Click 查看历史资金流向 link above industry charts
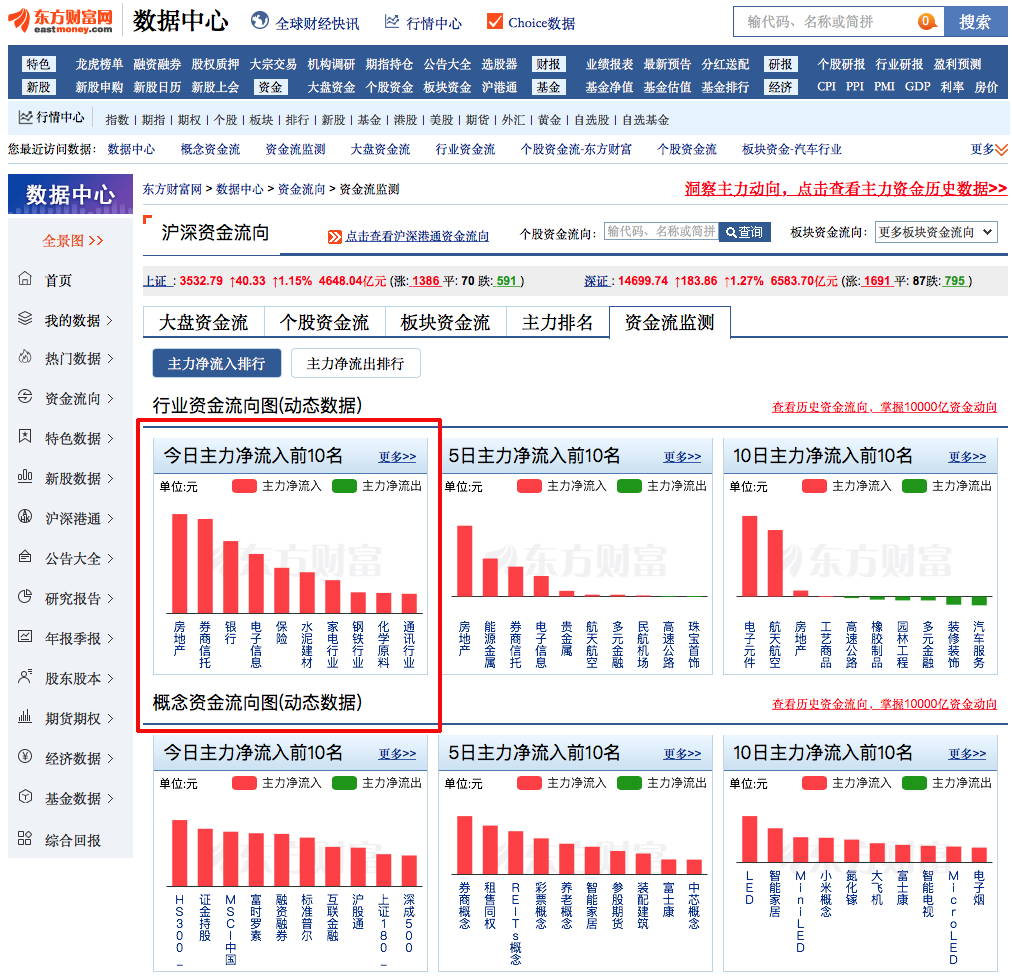The height and width of the screenshot is (978, 1012). pos(884,407)
